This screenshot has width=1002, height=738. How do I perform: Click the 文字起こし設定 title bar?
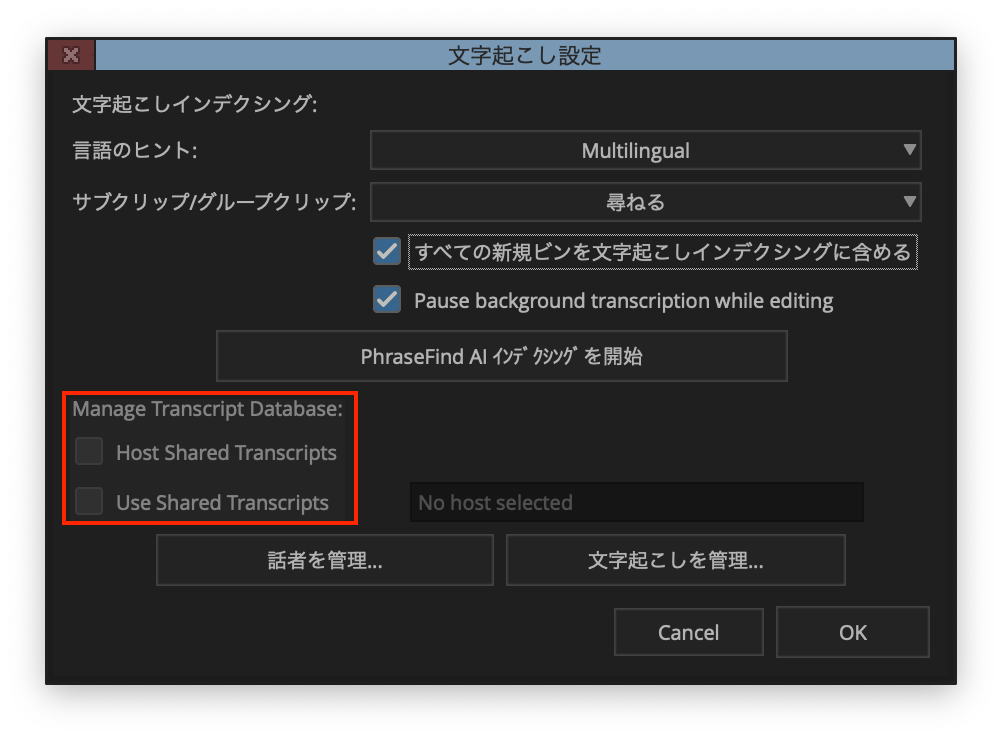point(524,55)
